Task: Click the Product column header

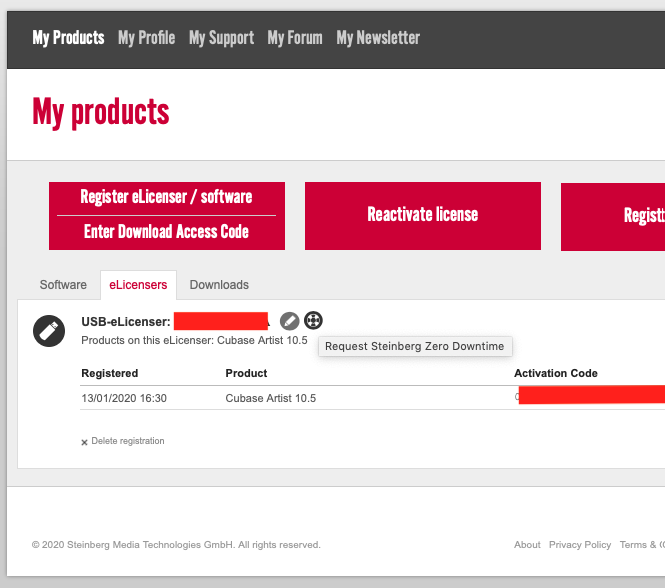Action: 246,373
